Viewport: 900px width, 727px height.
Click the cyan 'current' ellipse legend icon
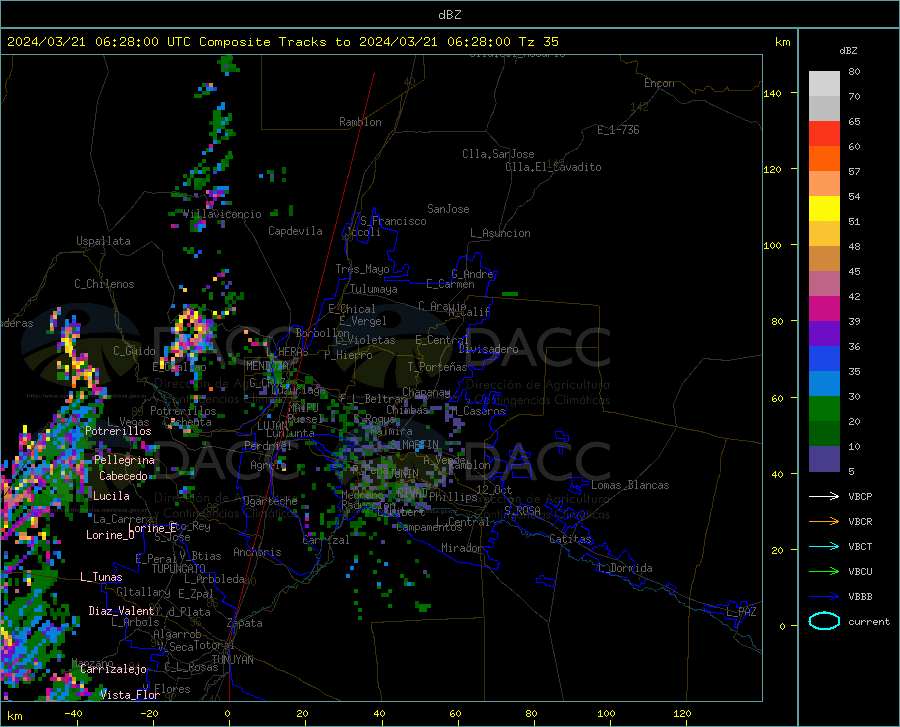pos(824,621)
